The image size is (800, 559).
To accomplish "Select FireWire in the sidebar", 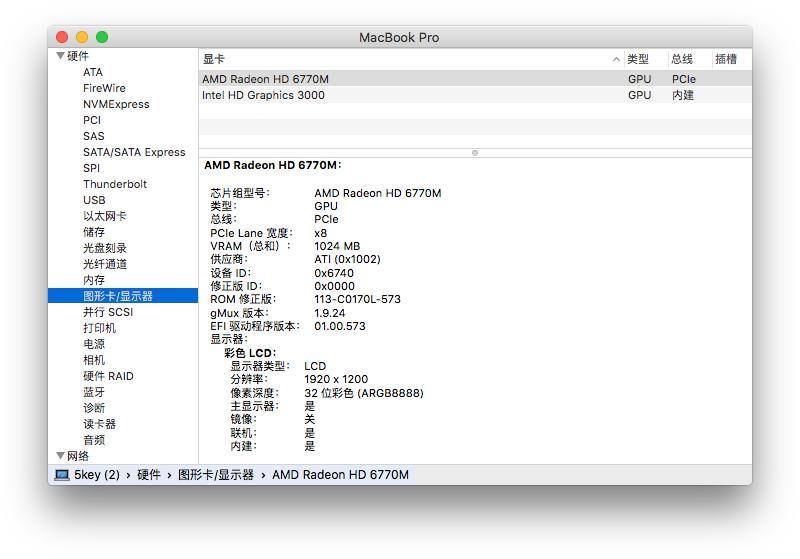I will click(x=104, y=88).
